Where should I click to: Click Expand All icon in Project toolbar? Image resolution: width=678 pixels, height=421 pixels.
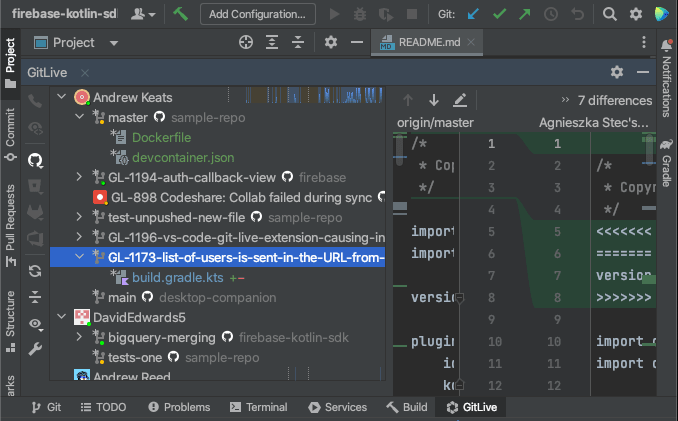[272, 42]
